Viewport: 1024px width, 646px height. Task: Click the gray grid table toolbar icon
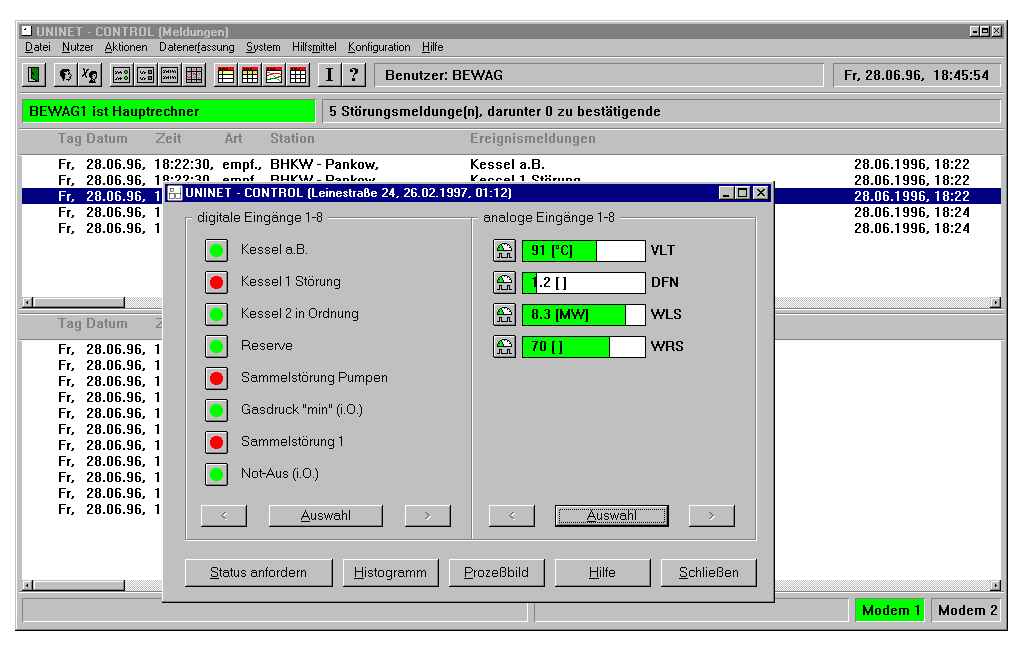point(194,75)
